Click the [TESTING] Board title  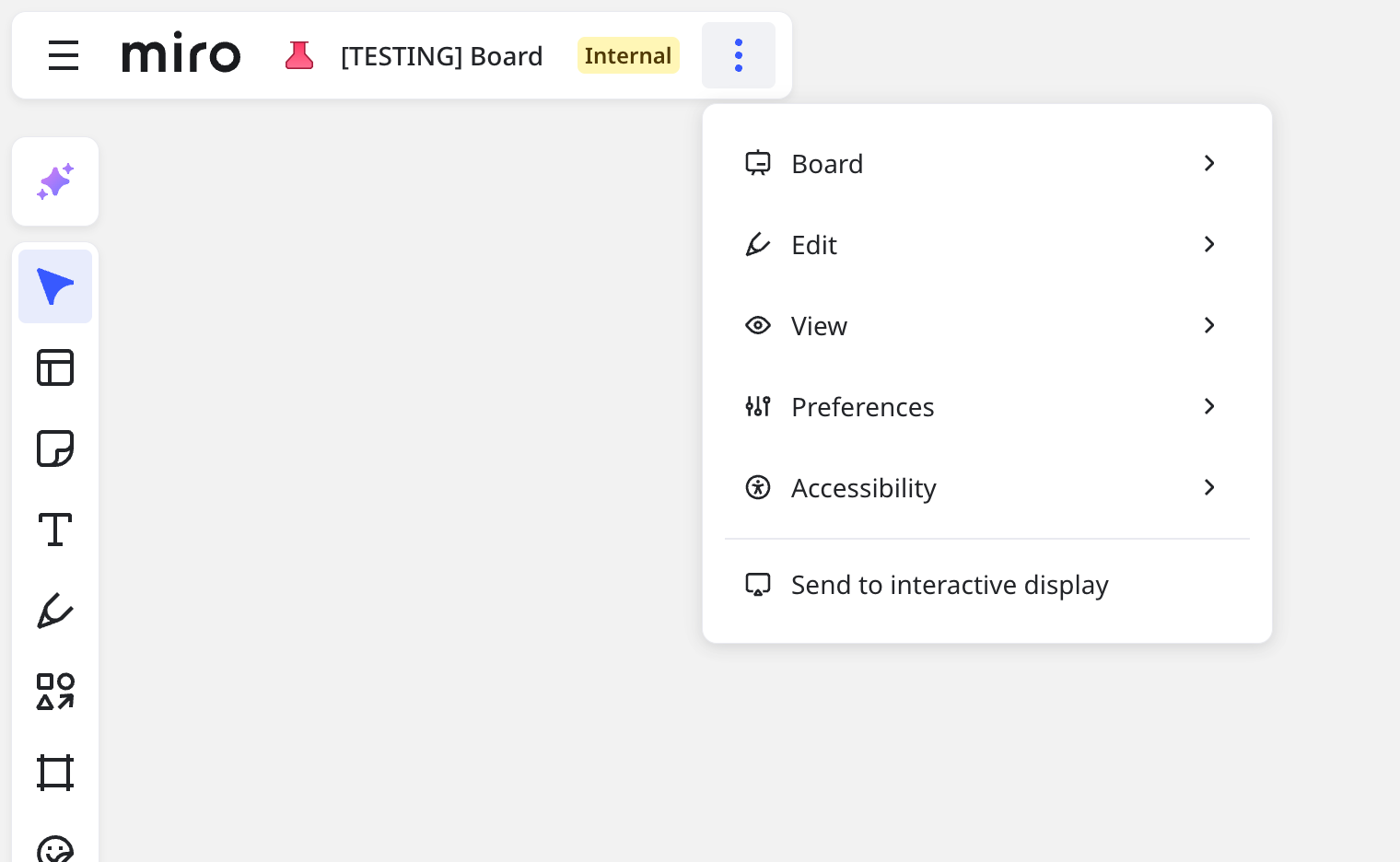(441, 56)
